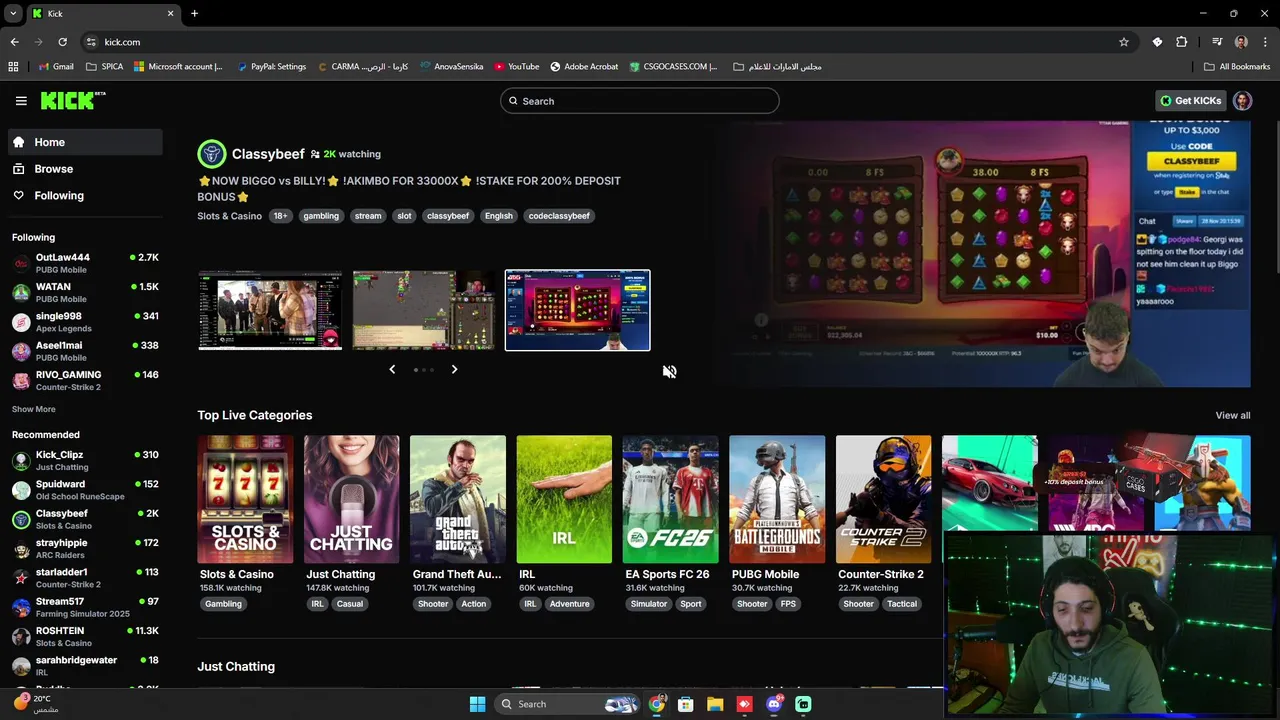Open Microsoft Store from taskbar
The height and width of the screenshot is (720, 1280).
click(x=685, y=704)
